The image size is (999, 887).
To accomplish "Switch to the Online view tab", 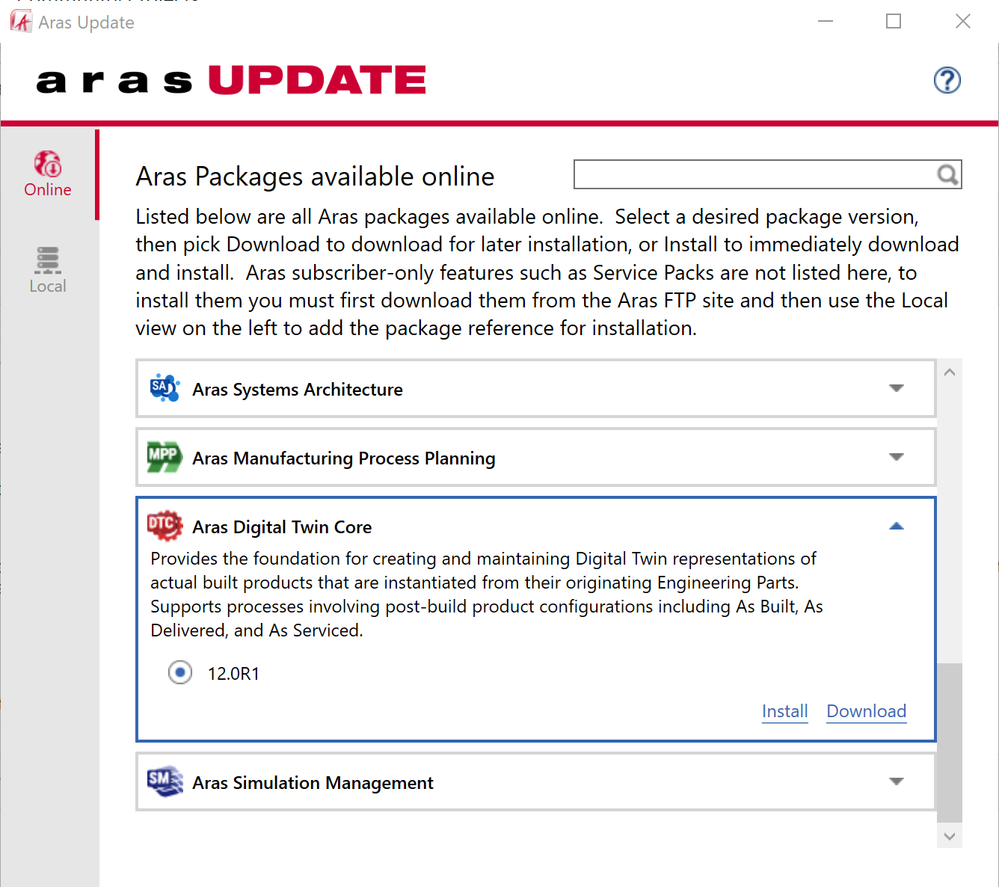I will pyautogui.click(x=48, y=174).
